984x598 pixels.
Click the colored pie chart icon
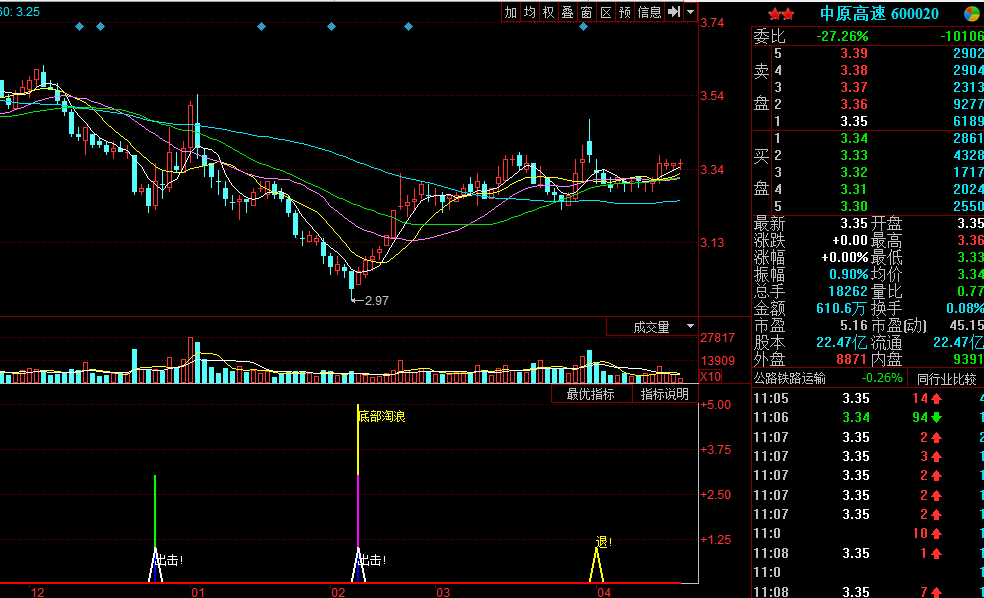(x=971, y=13)
